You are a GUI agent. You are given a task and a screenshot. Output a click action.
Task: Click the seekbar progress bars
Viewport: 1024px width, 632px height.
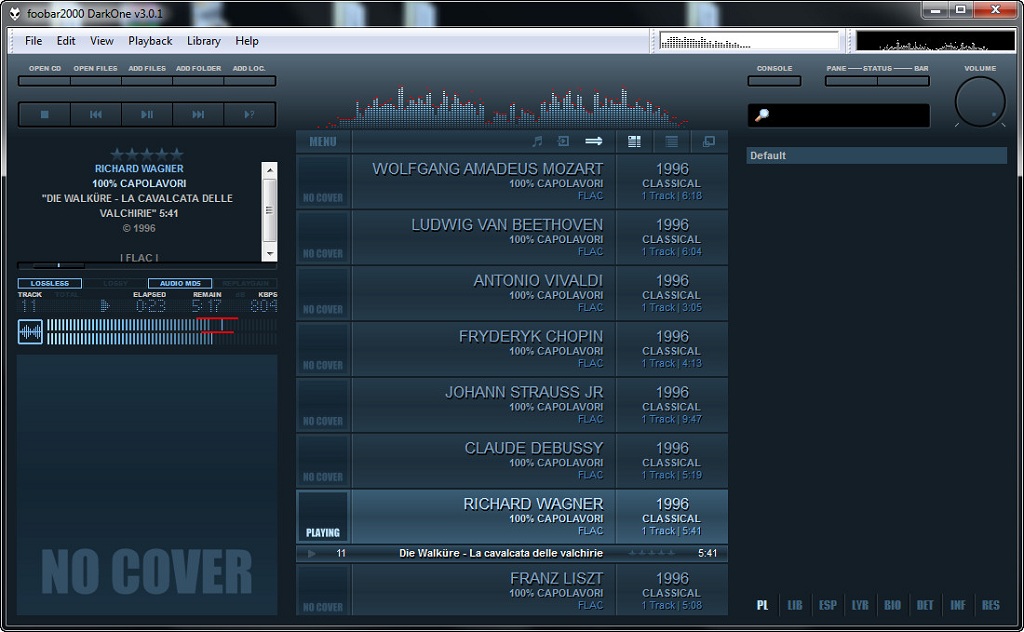(x=162, y=332)
